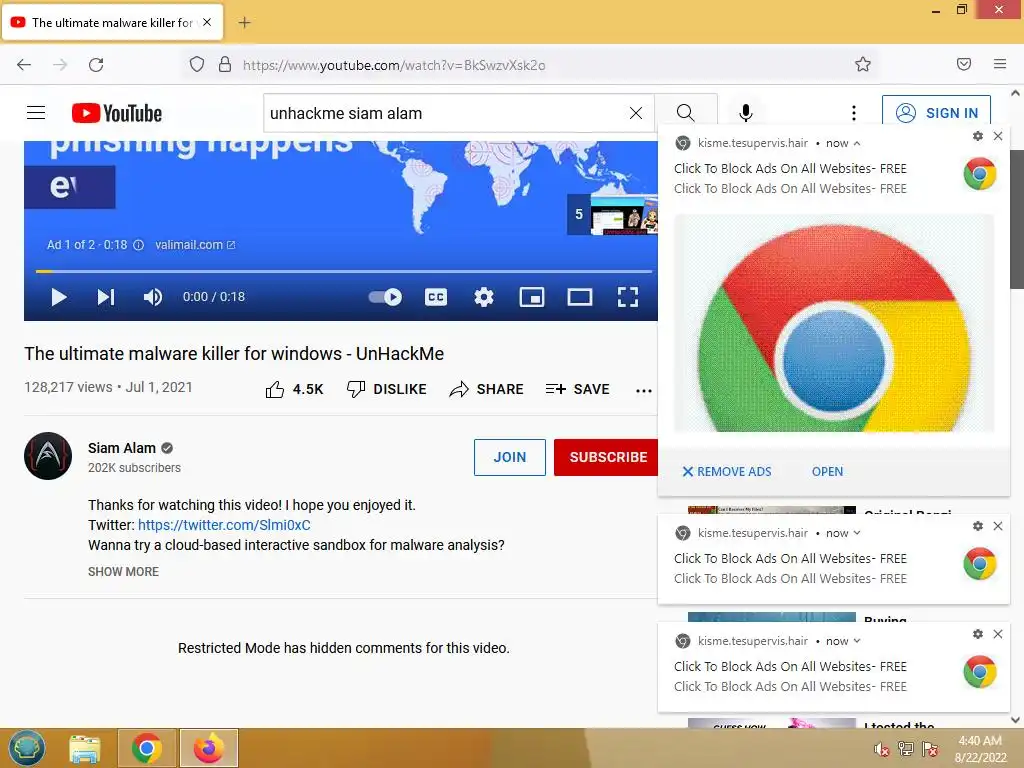Open more actions ellipsis under video
This screenshot has width=1024, height=768.
click(x=644, y=391)
